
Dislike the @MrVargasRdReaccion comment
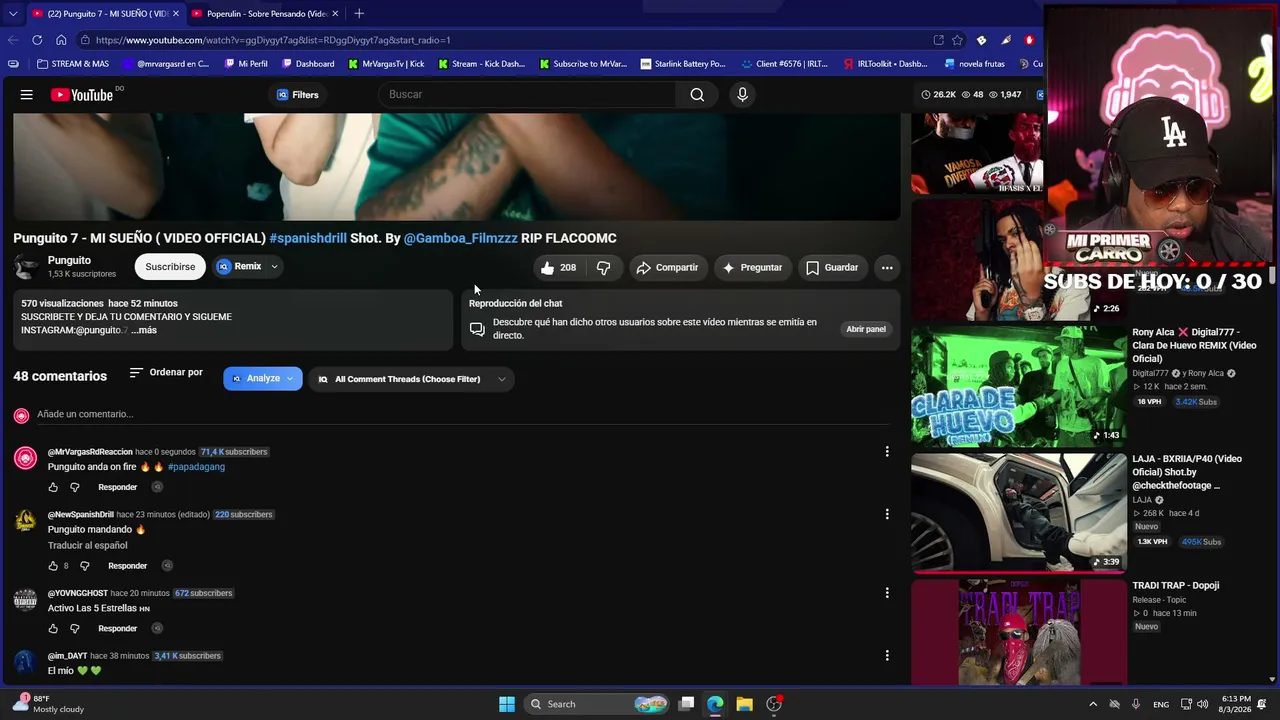click(74, 487)
